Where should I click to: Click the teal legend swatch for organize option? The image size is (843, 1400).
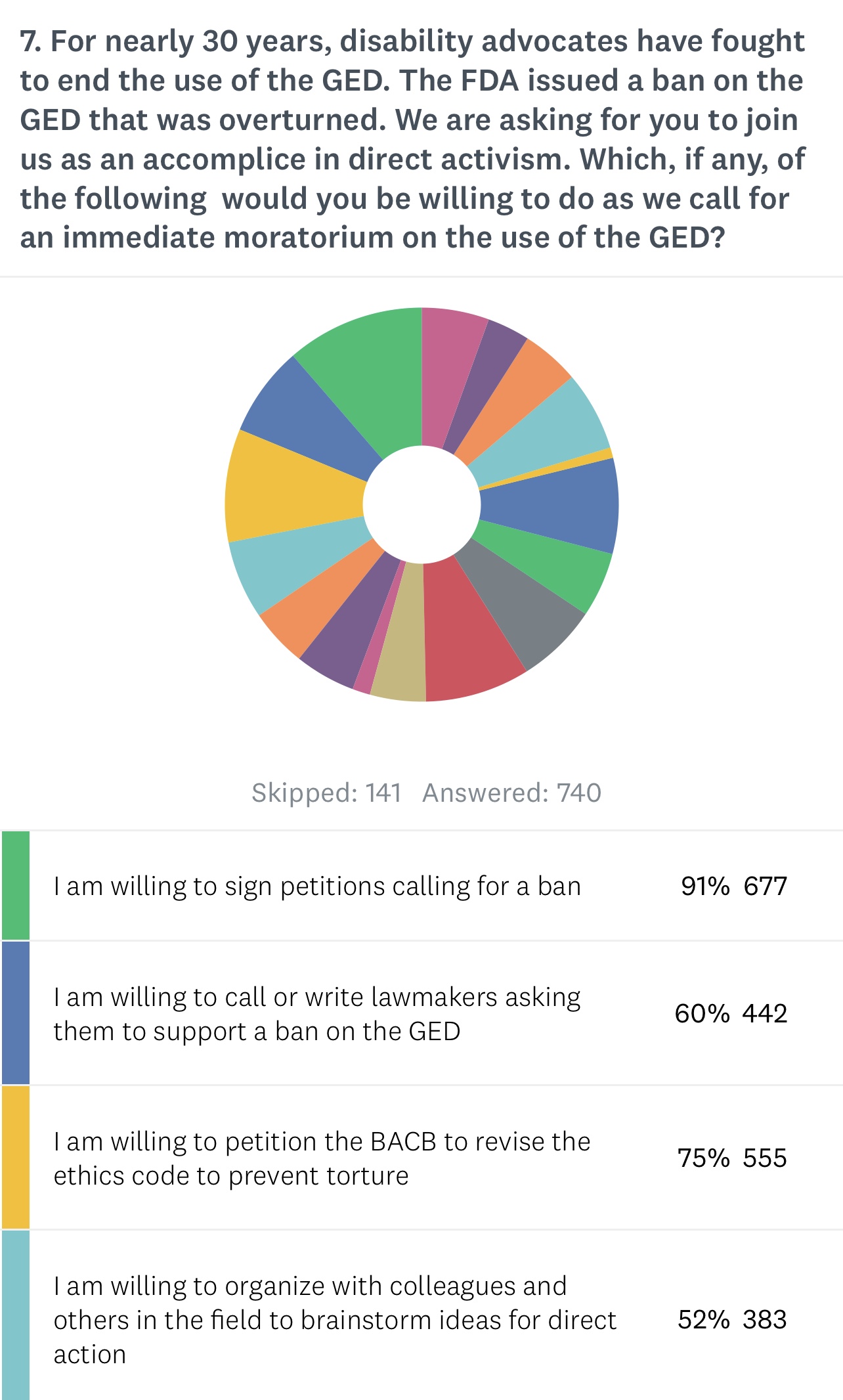[x=16, y=1315]
